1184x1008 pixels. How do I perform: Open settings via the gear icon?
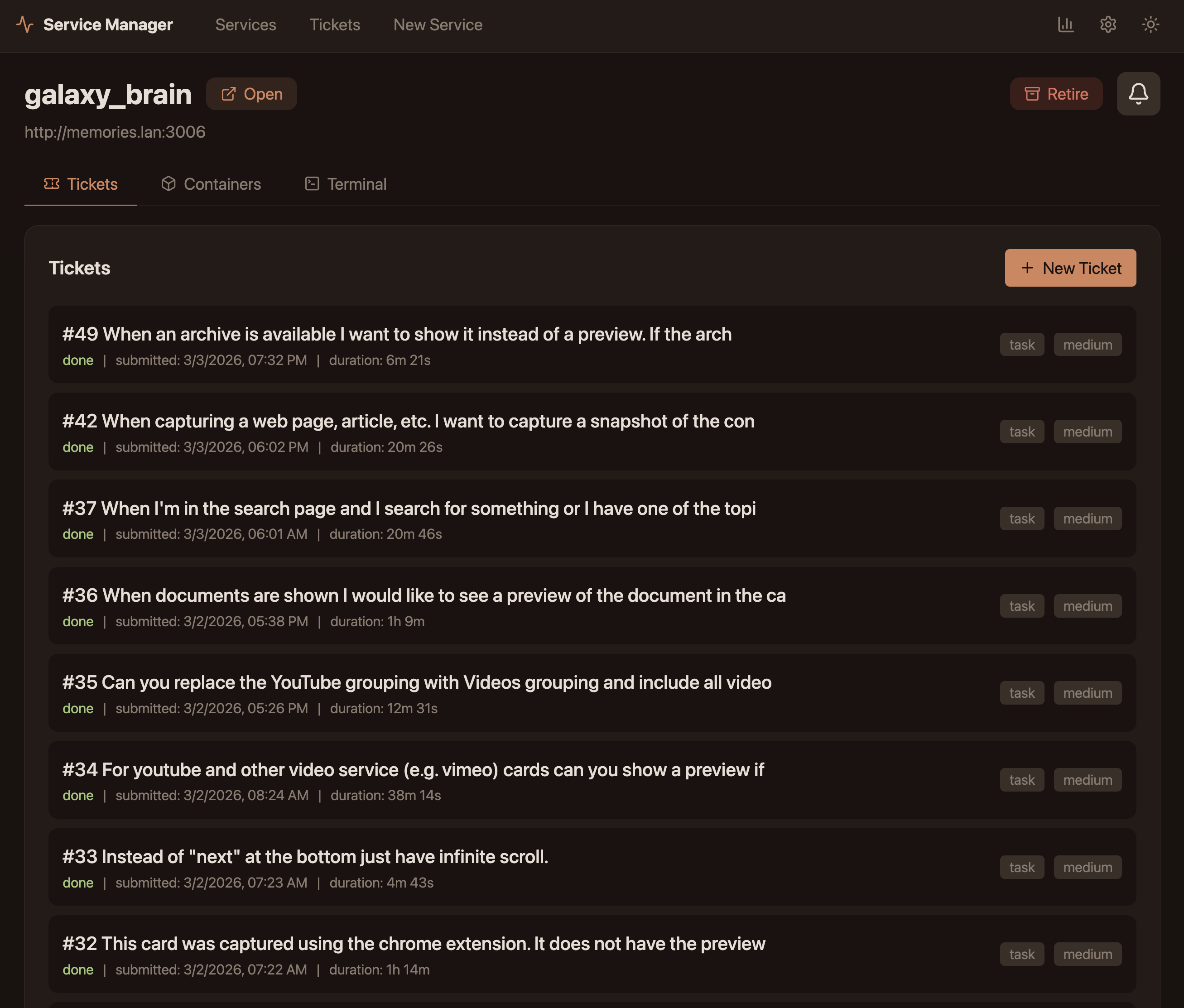click(x=1107, y=24)
